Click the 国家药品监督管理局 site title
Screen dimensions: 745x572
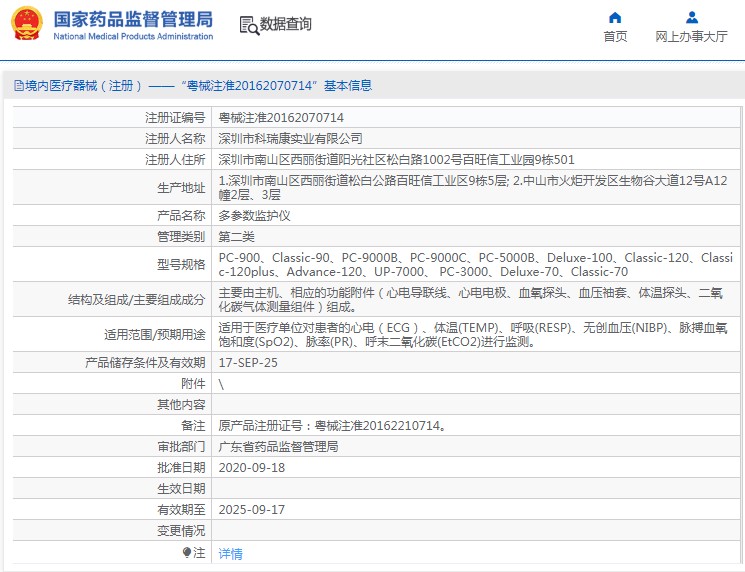click(x=132, y=19)
